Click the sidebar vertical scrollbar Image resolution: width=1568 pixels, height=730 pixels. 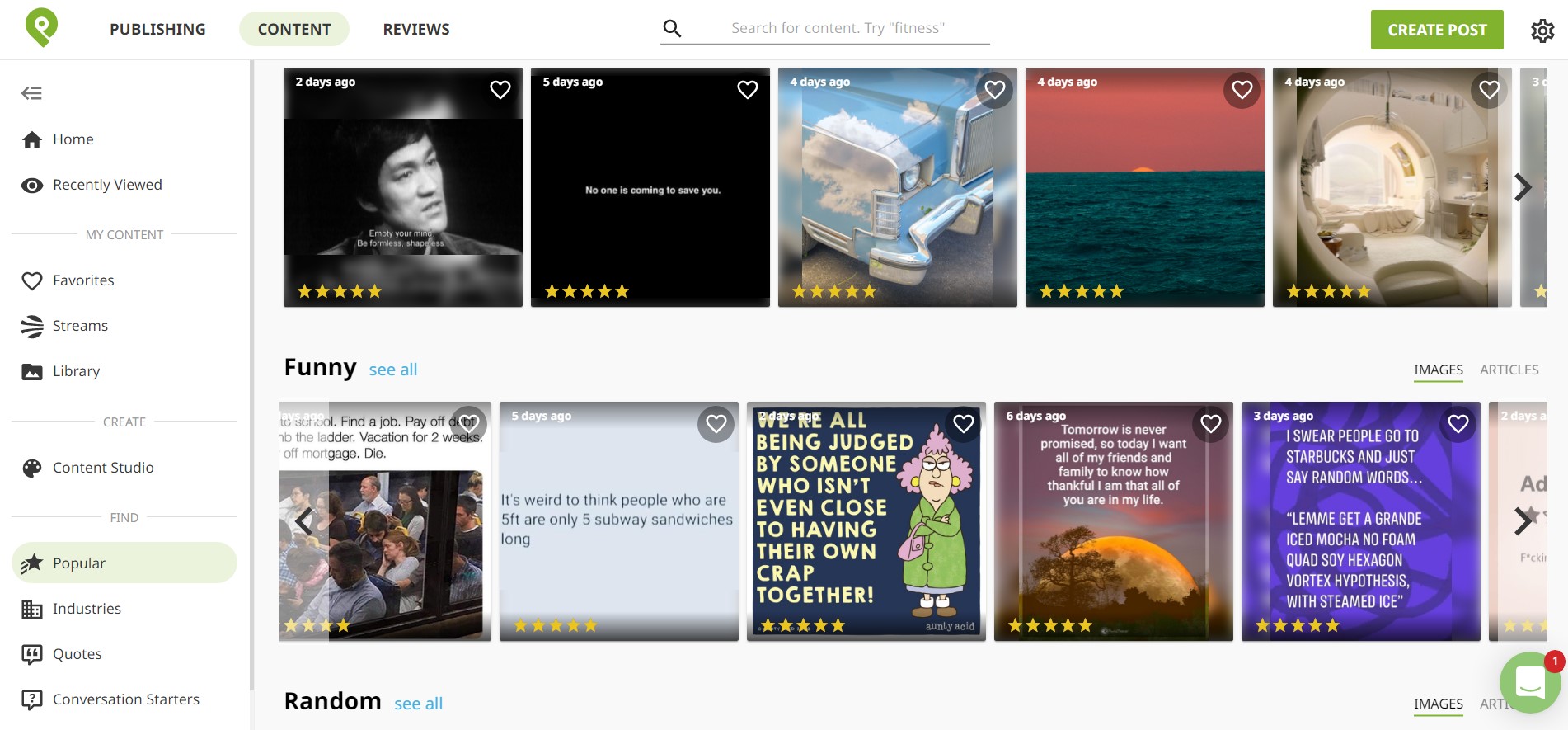[x=252, y=375]
